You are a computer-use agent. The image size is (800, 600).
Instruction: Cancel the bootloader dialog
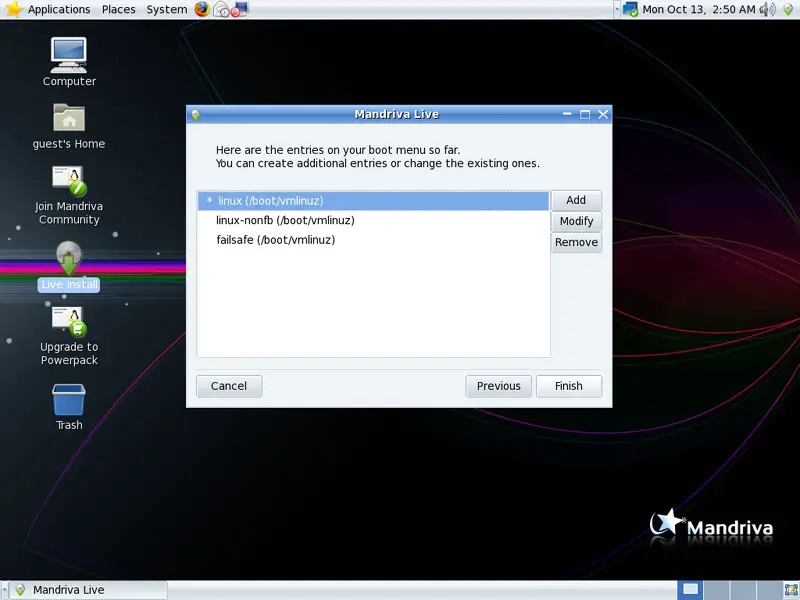(229, 386)
